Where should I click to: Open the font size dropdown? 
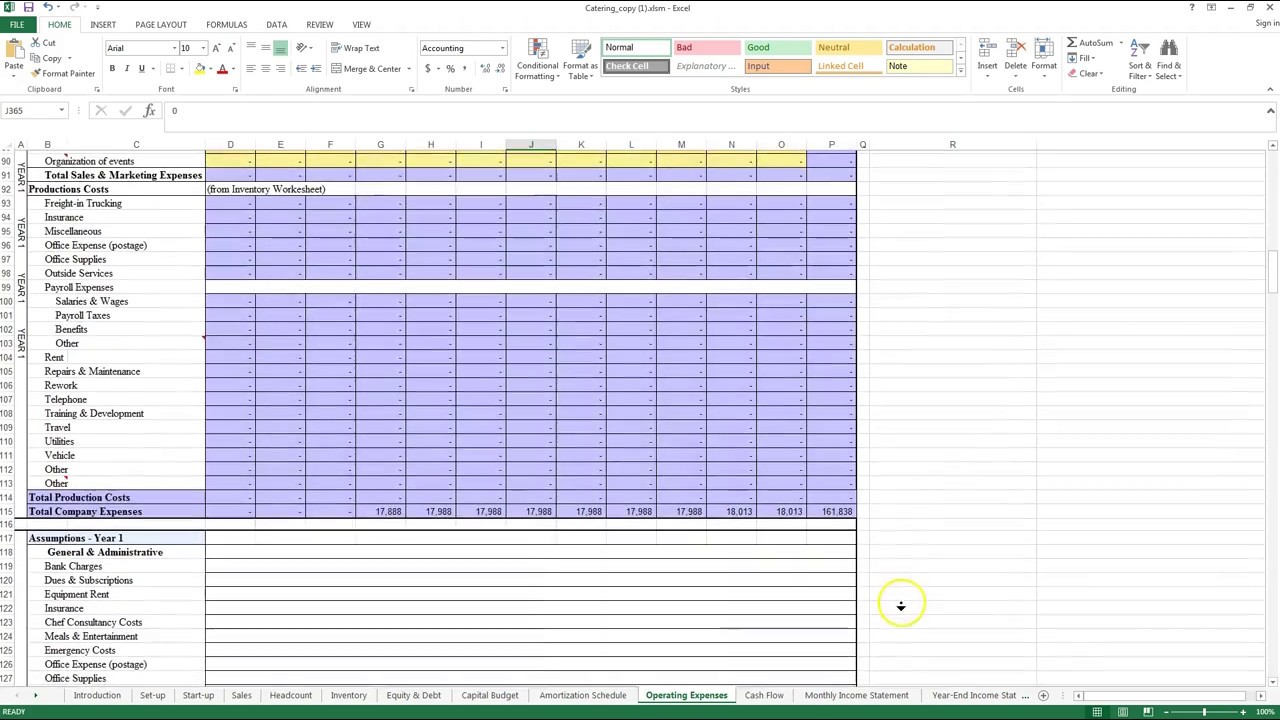pyautogui.click(x=203, y=48)
